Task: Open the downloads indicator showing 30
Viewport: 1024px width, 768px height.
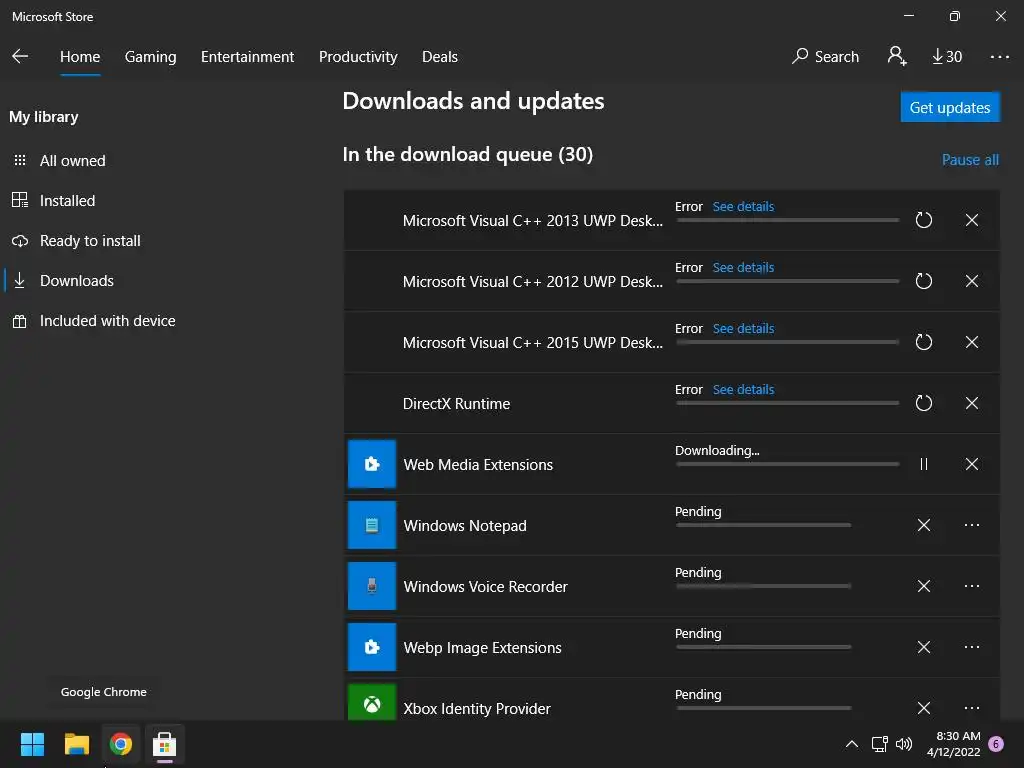Action: (946, 57)
